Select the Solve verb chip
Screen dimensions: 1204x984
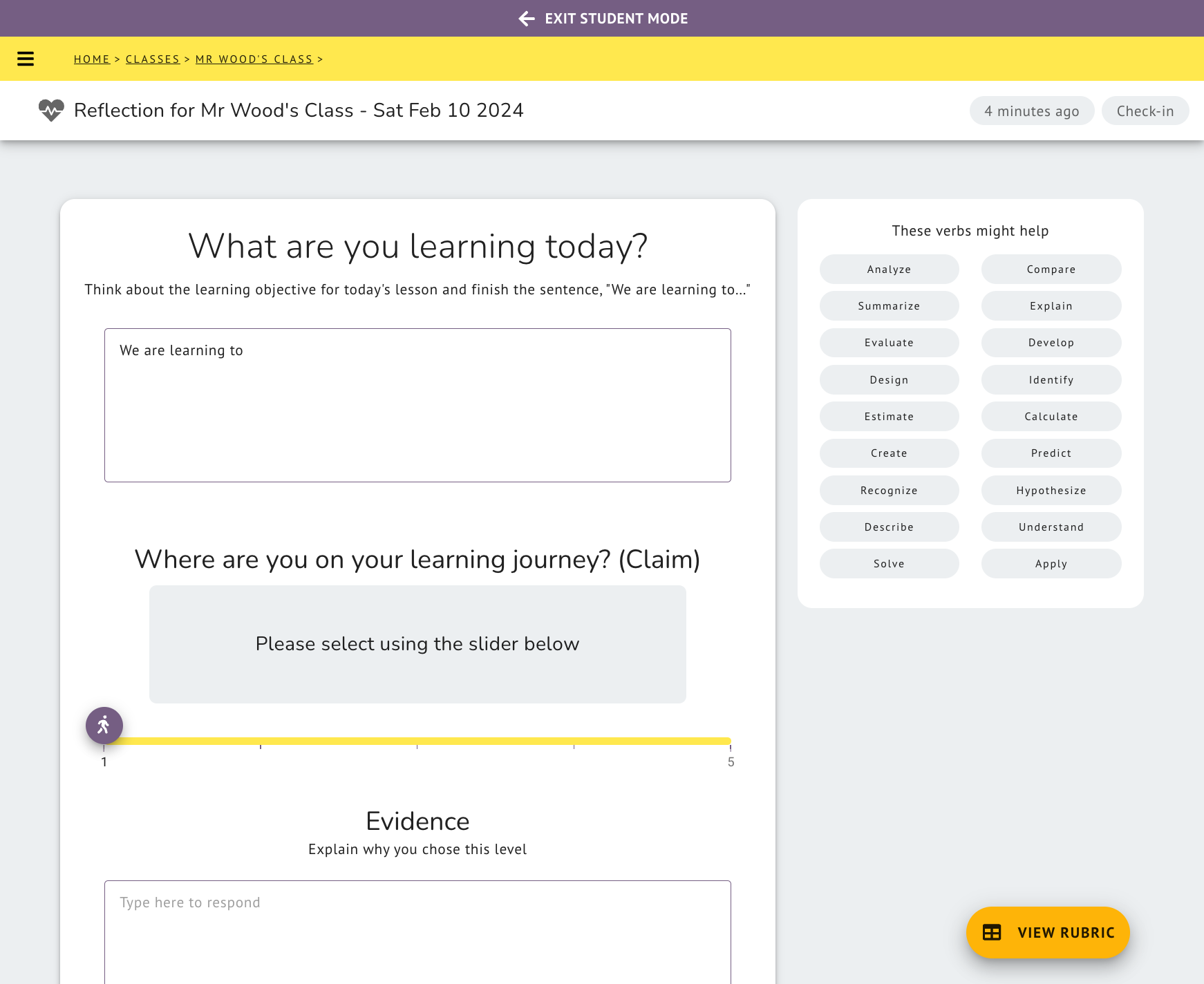click(x=890, y=564)
